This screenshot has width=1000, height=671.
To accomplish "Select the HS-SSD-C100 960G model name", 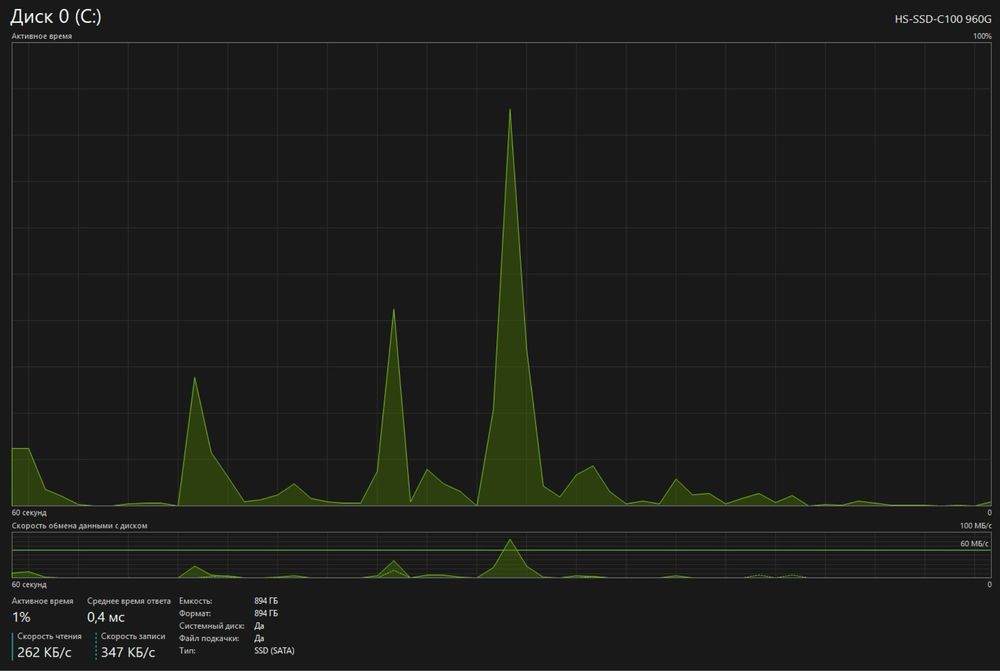I will coord(943,19).
